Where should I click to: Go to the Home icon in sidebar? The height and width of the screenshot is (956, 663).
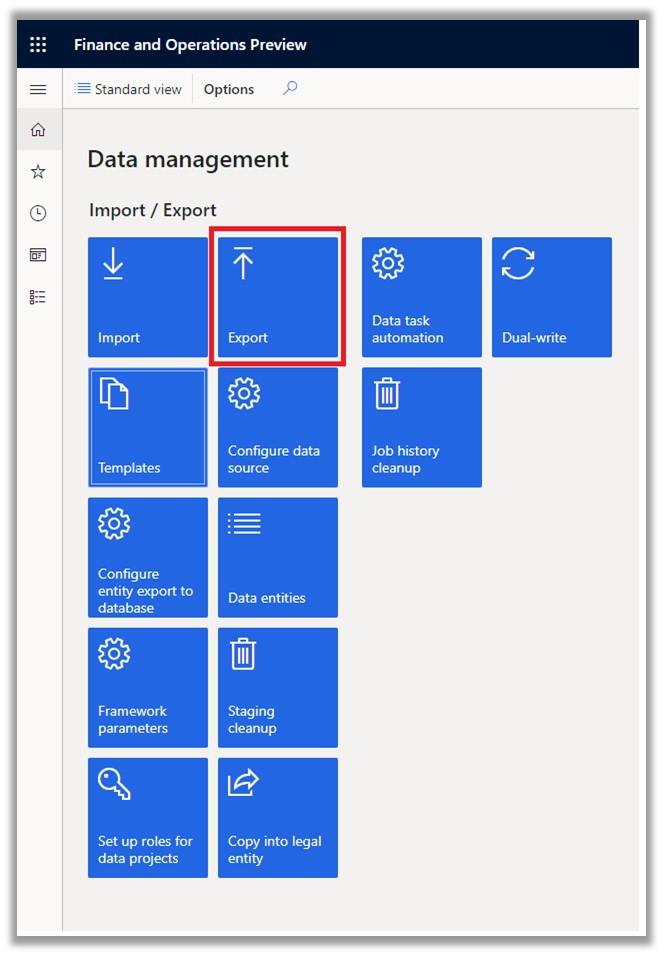[38, 130]
